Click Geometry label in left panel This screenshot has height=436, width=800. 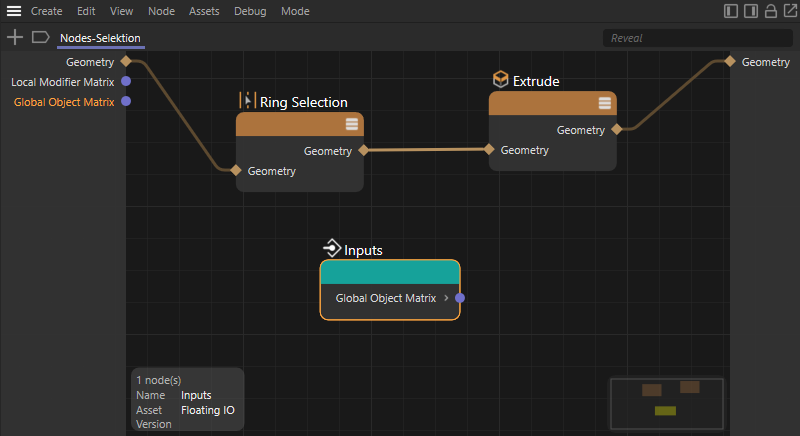[90, 62]
